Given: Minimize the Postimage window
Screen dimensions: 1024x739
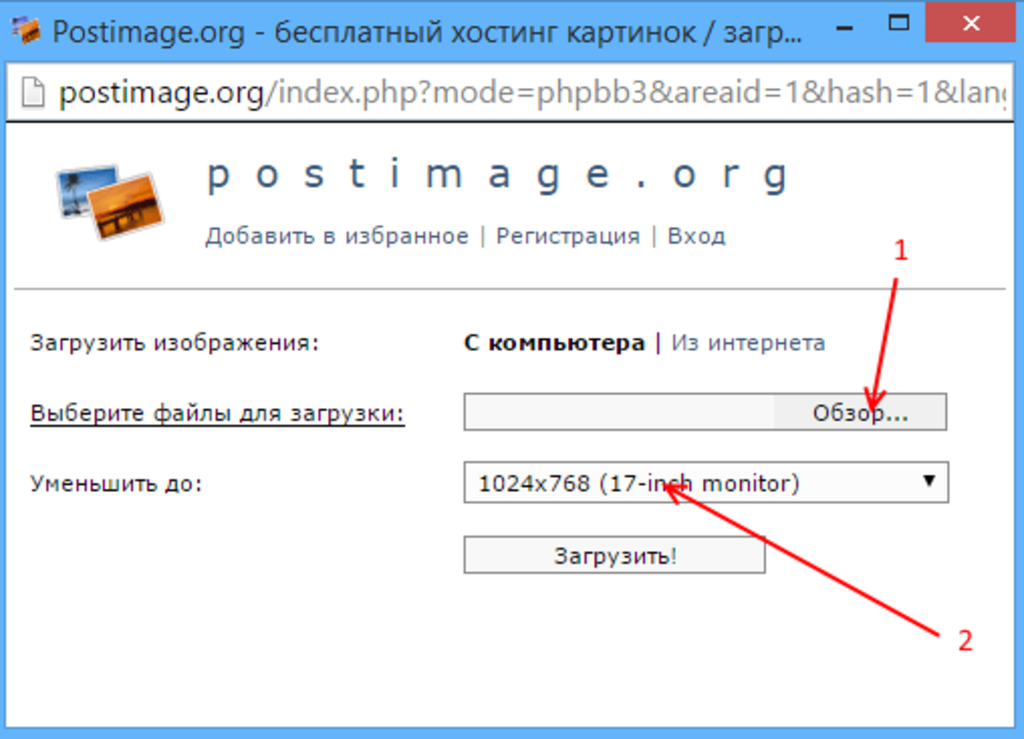Looking at the screenshot, I should [x=844, y=27].
